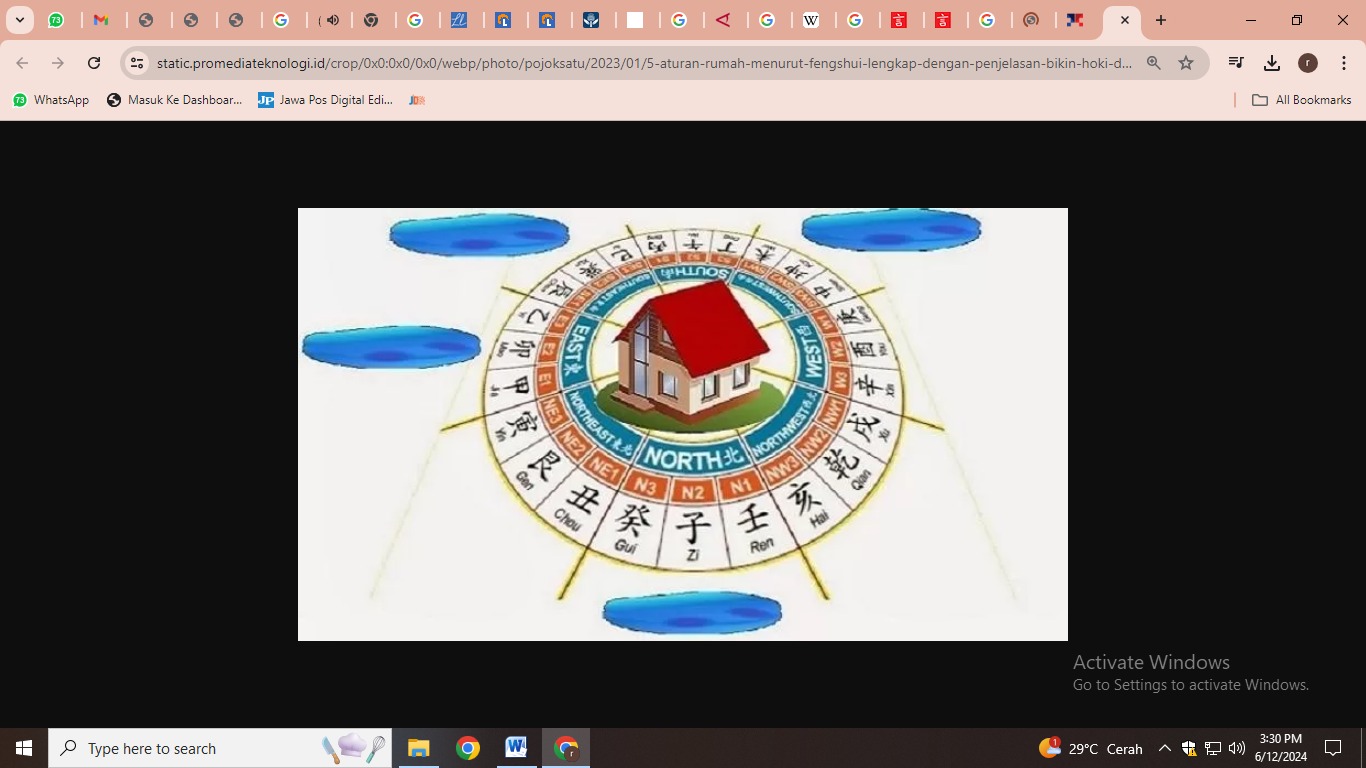Open the WhatsApp bookmark
Viewport: 1366px width, 768px height.
click(x=51, y=100)
